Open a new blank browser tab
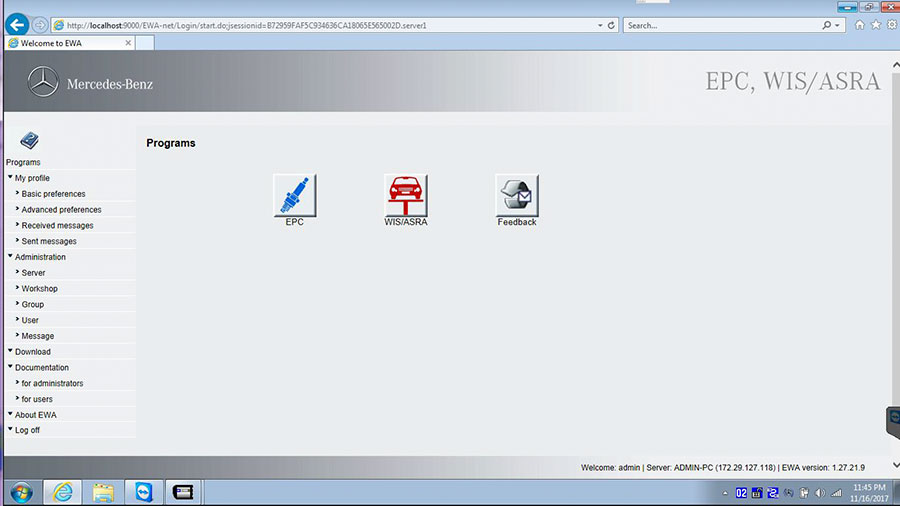 [x=145, y=43]
